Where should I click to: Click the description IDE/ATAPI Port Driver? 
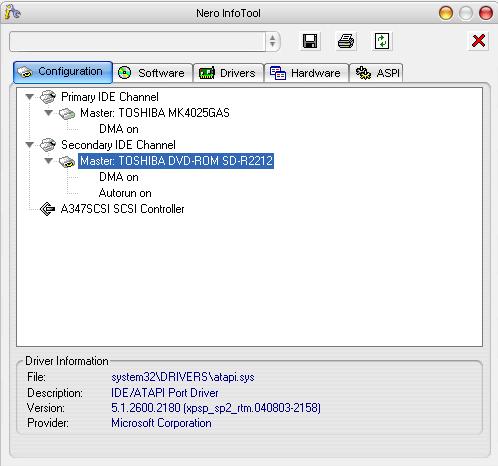[x=165, y=393]
